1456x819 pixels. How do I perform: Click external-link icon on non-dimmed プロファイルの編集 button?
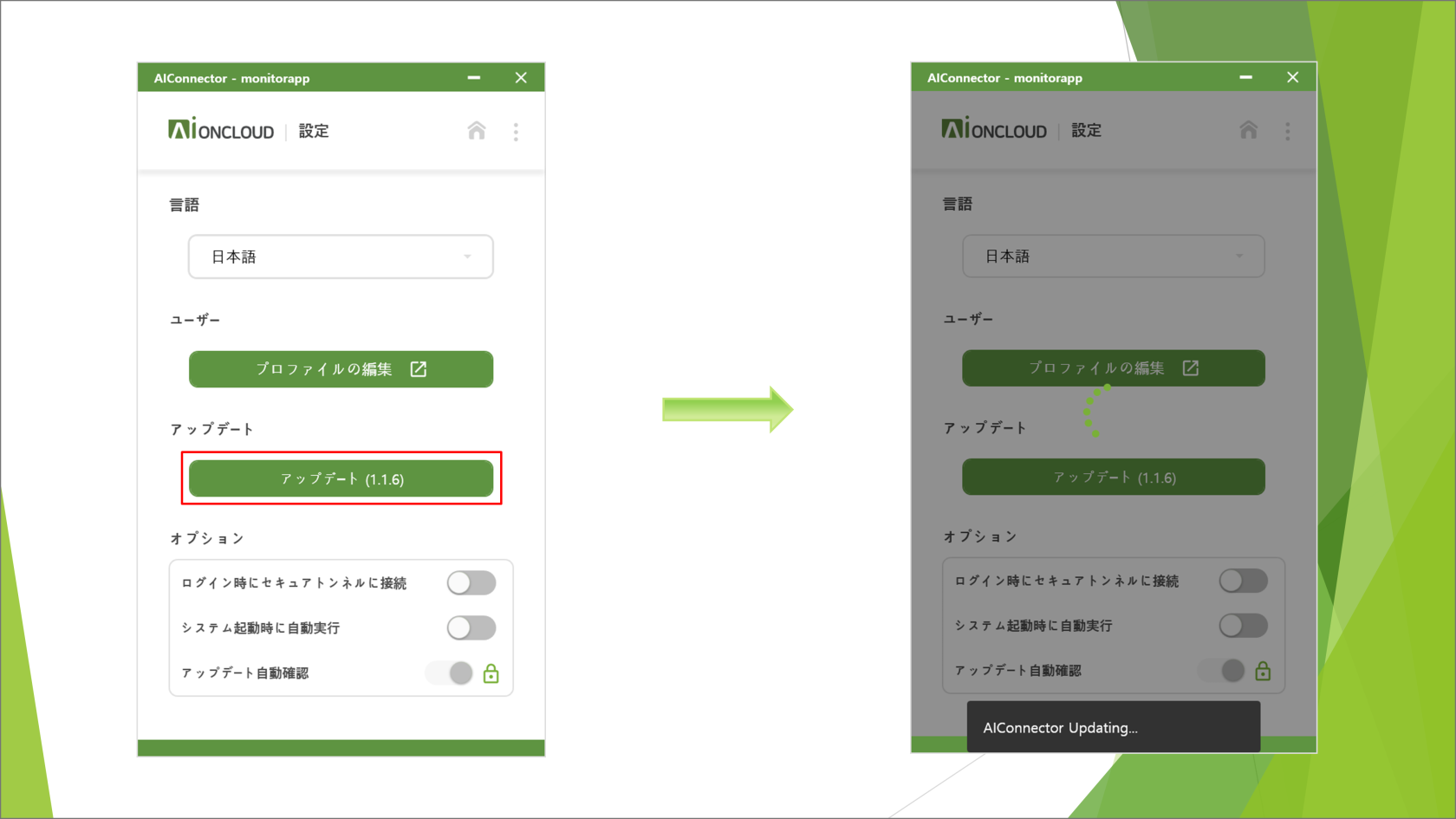click(419, 369)
